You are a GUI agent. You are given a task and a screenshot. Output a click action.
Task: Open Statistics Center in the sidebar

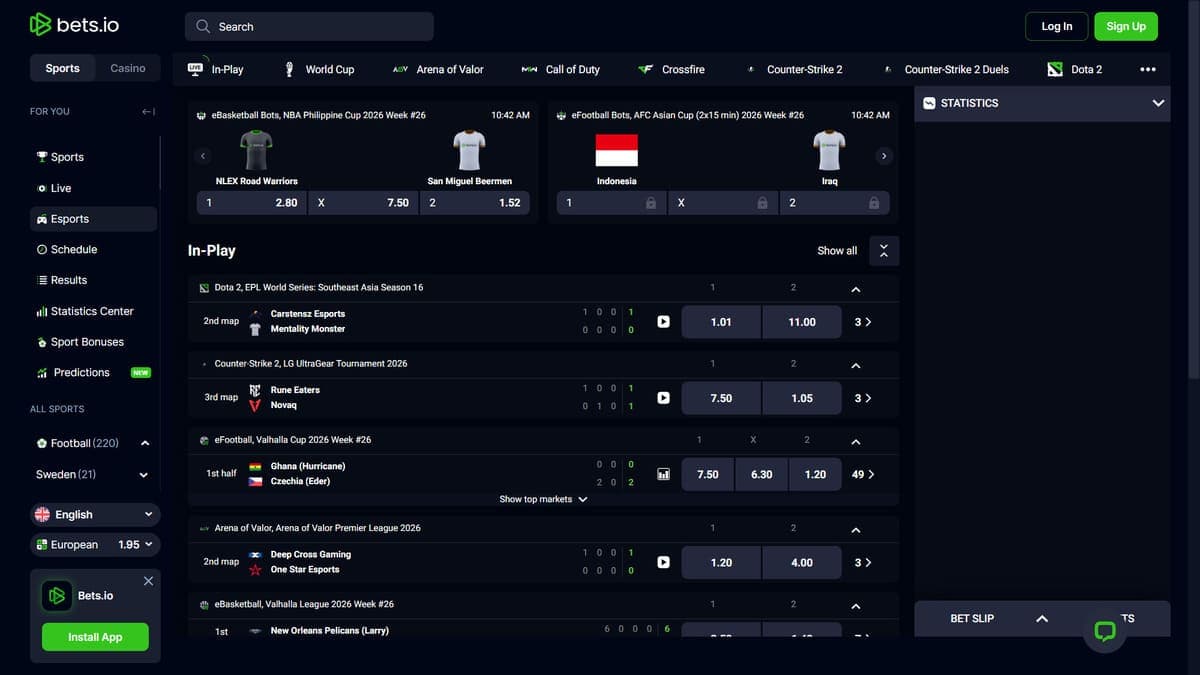pyautogui.click(x=93, y=311)
